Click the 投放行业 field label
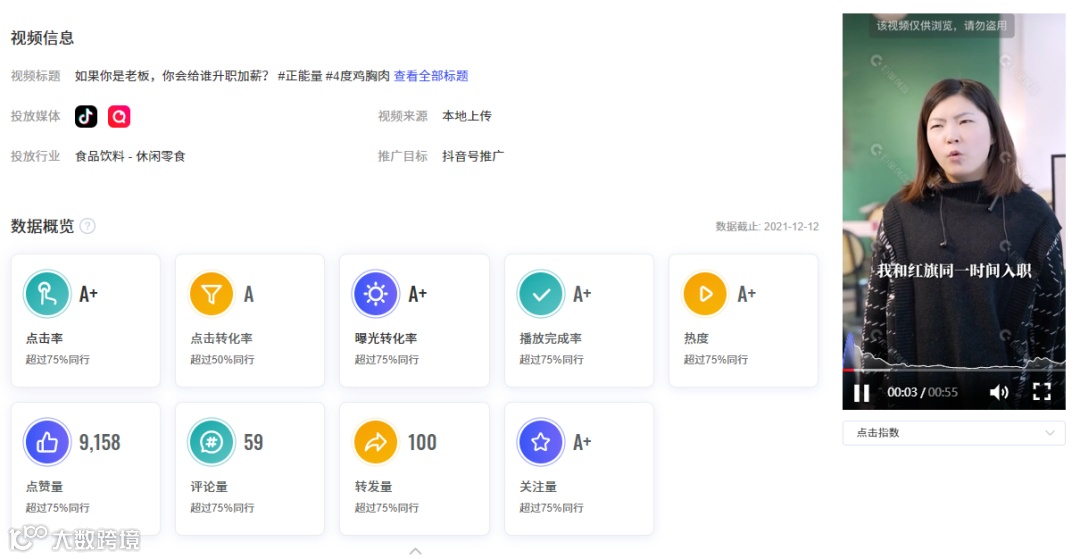 (x=36, y=156)
